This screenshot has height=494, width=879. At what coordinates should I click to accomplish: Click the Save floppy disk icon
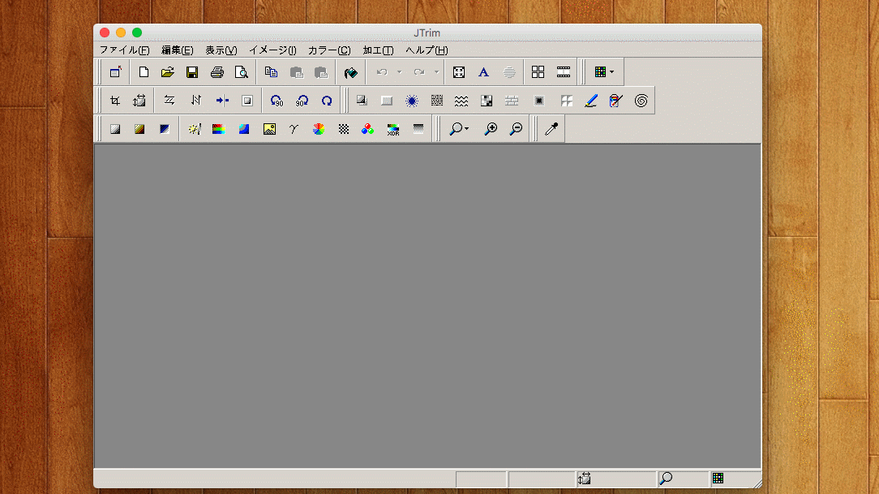tap(192, 72)
